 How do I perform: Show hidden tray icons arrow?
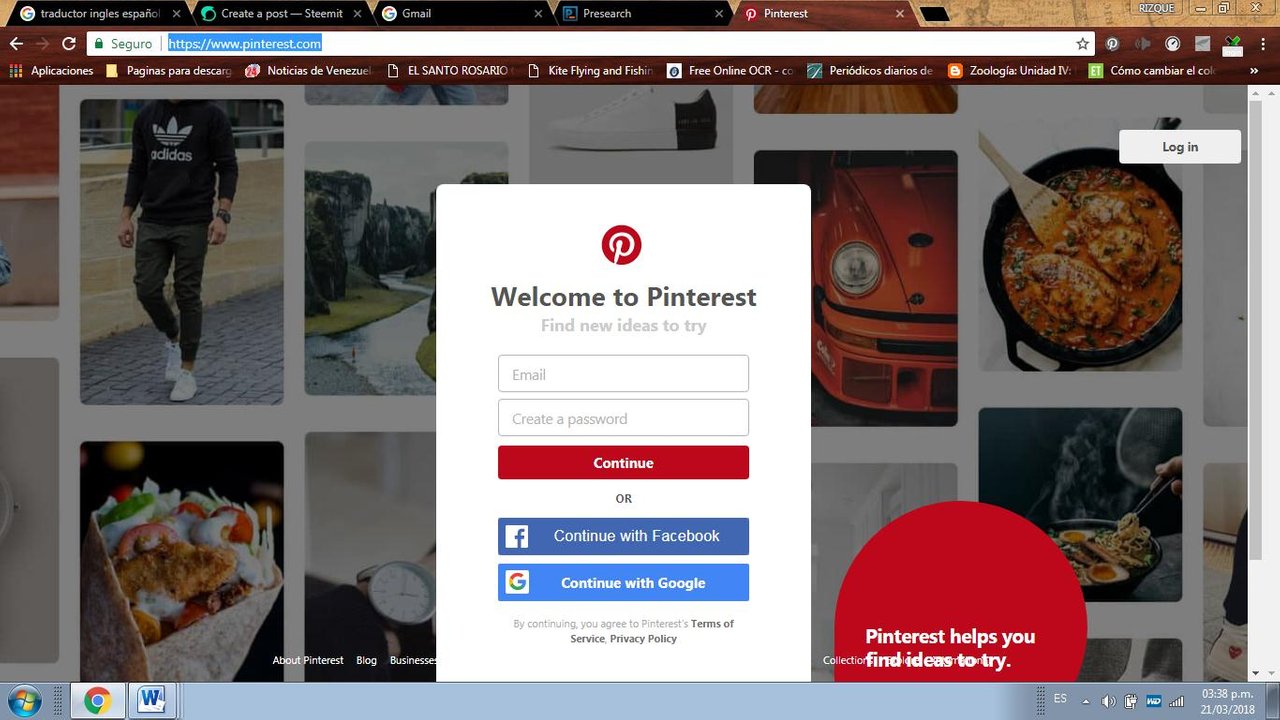point(1086,701)
